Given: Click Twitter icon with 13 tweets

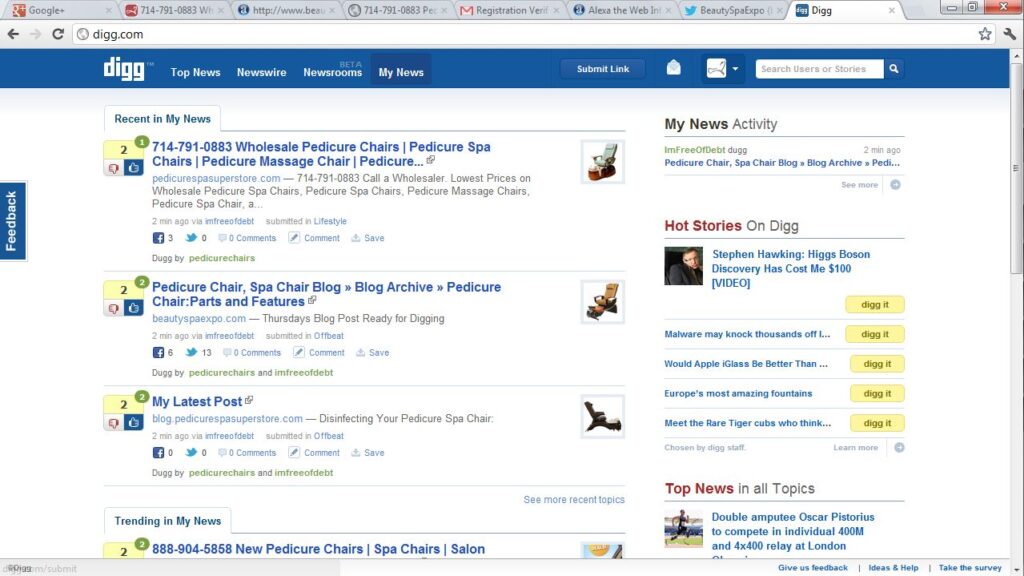Looking at the screenshot, I should (x=191, y=352).
